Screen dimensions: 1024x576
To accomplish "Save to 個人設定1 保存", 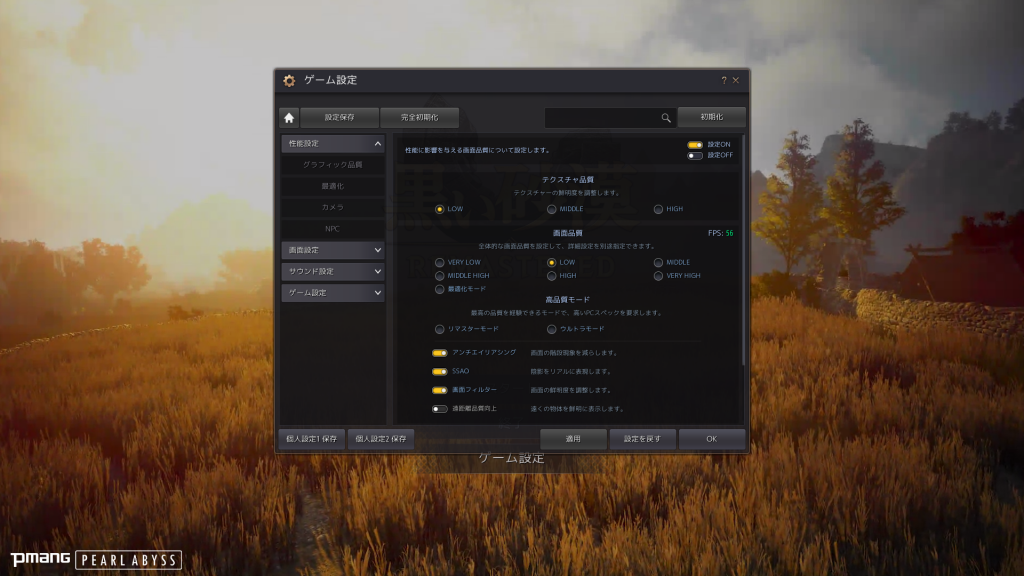I will coord(312,439).
